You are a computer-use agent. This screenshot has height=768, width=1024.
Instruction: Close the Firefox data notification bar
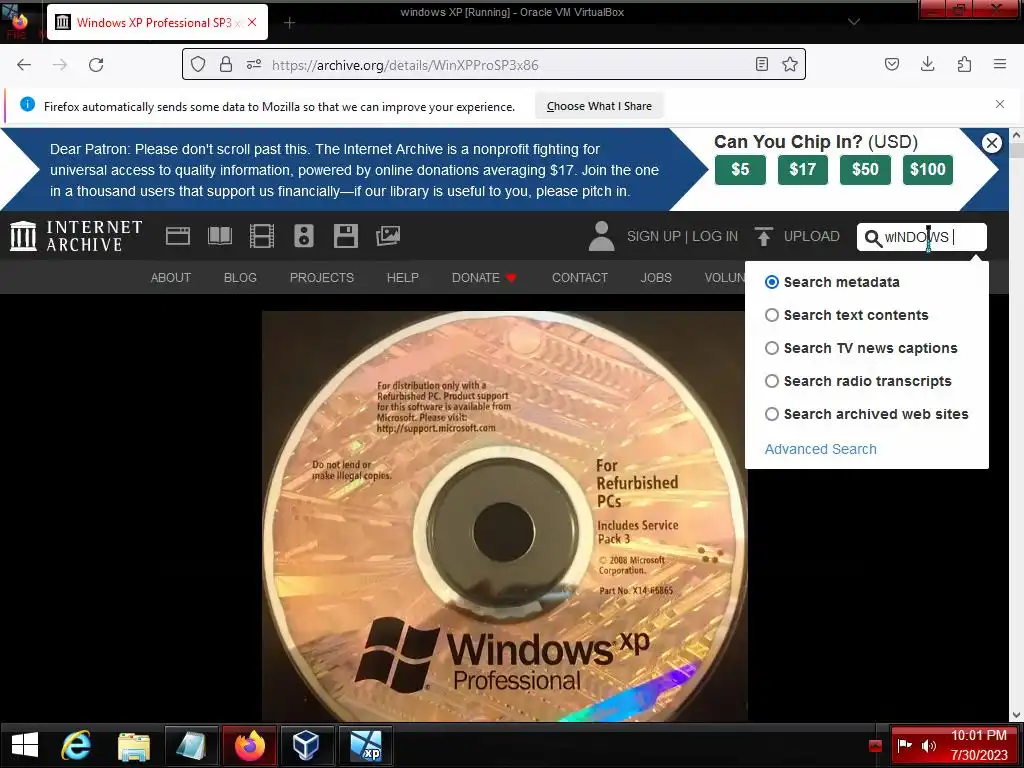tap(1000, 104)
